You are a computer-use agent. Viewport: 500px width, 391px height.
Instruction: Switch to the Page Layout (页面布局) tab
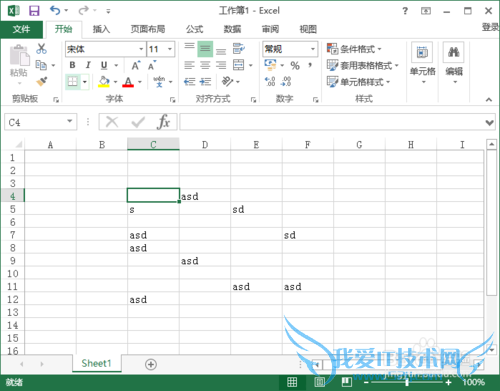click(148, 29)
